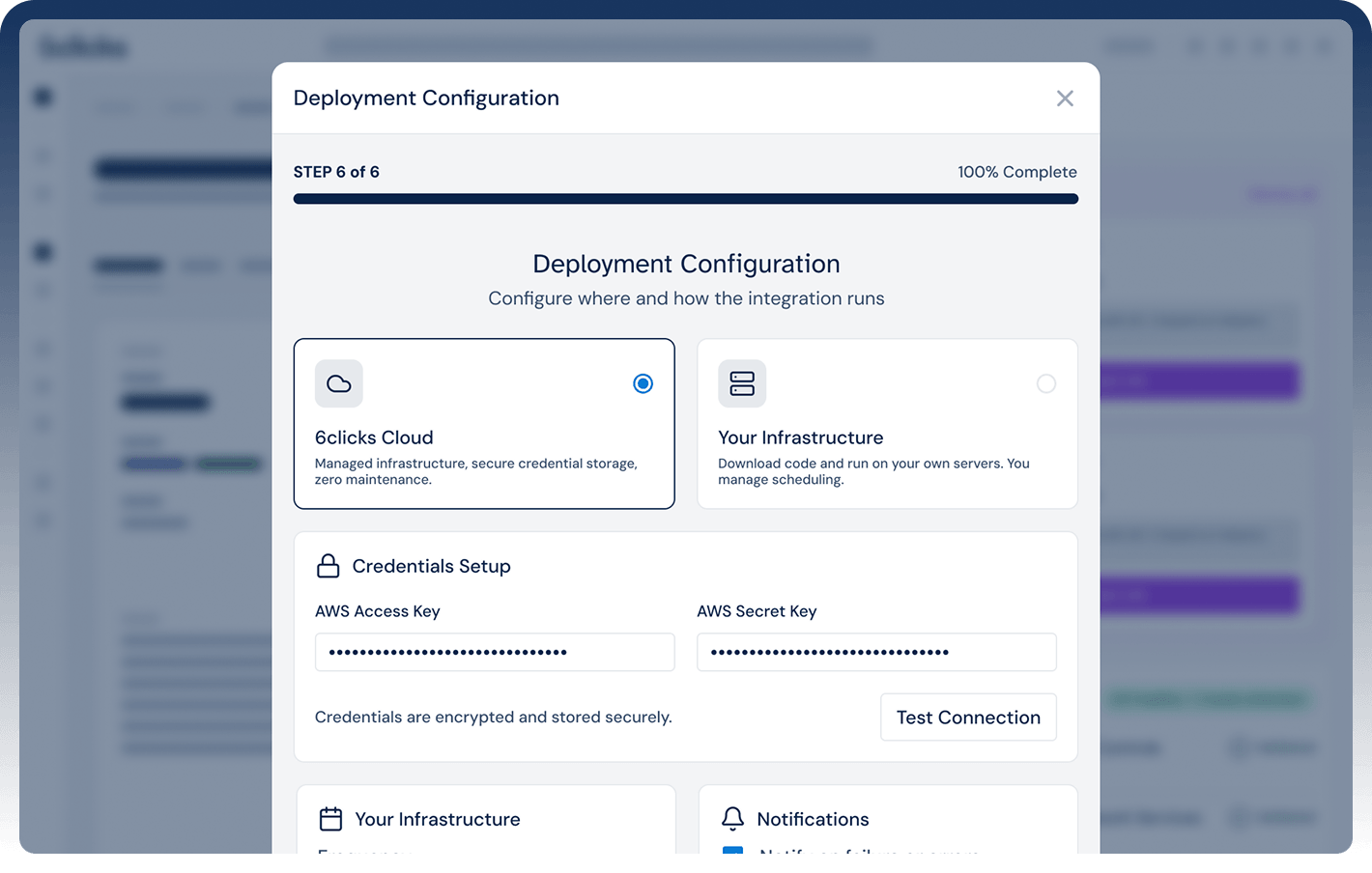
Task: Select the Your Infrastructure deployment card
Action: tap(887, 423)
